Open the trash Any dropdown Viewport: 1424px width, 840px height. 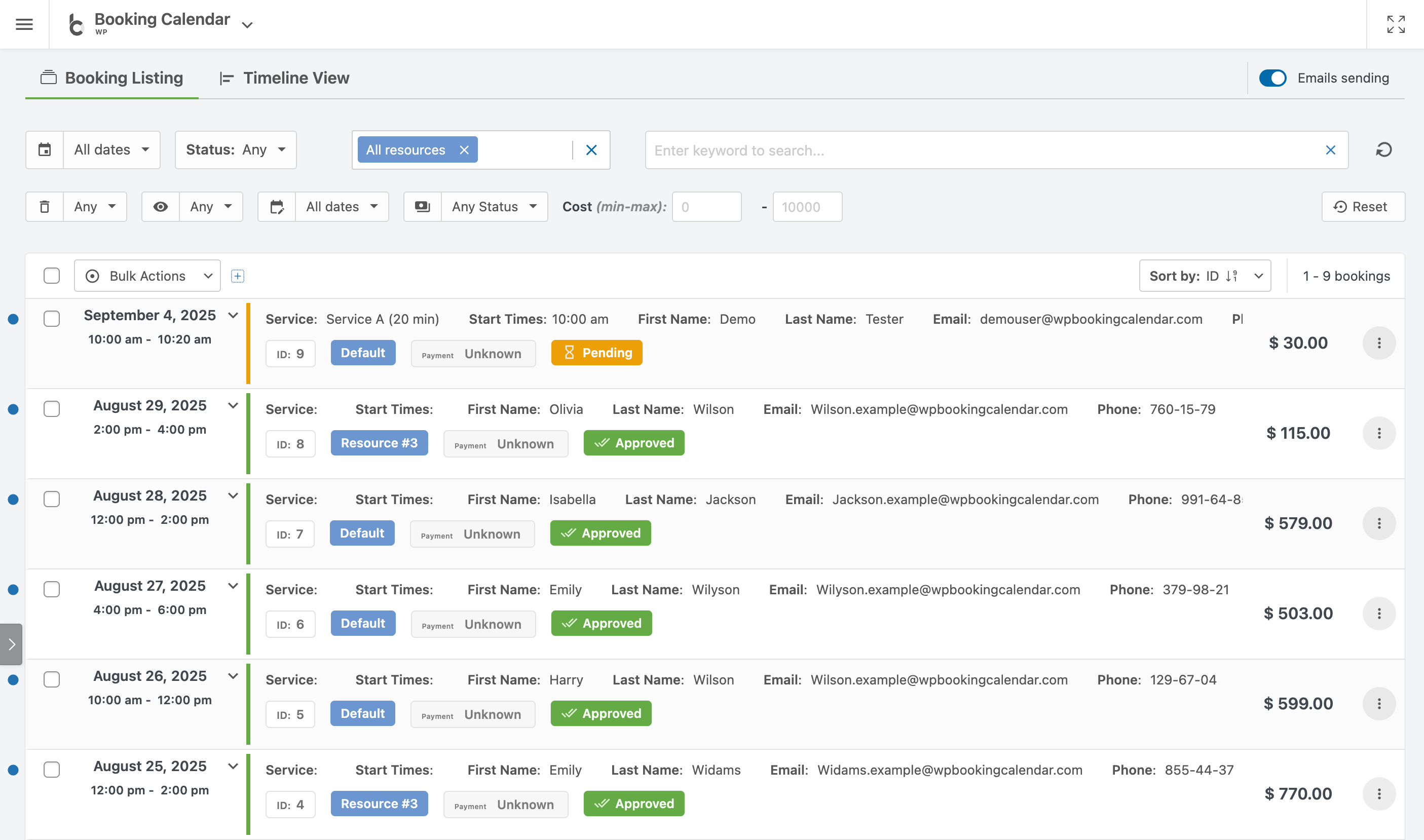tap(95, 207)
